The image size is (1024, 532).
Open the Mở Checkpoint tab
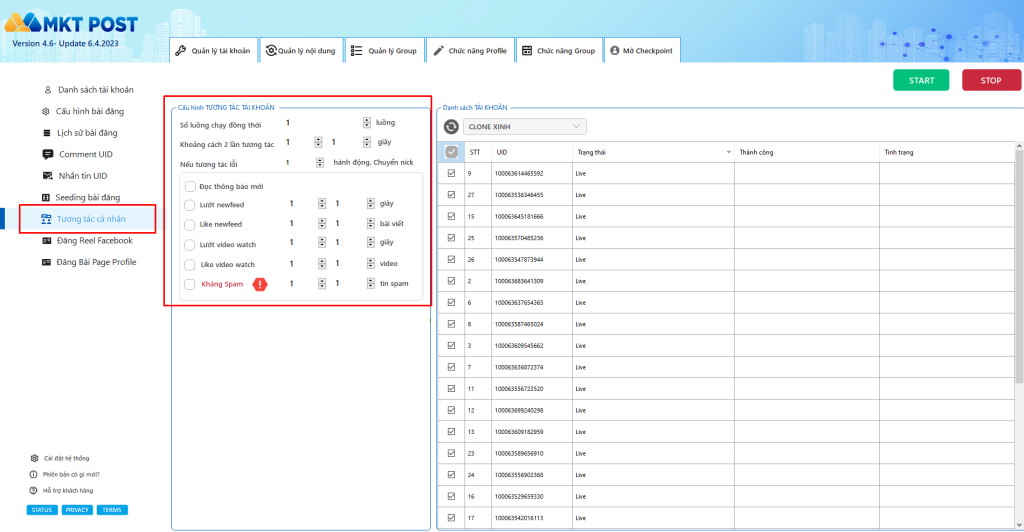tap(641, 50)
